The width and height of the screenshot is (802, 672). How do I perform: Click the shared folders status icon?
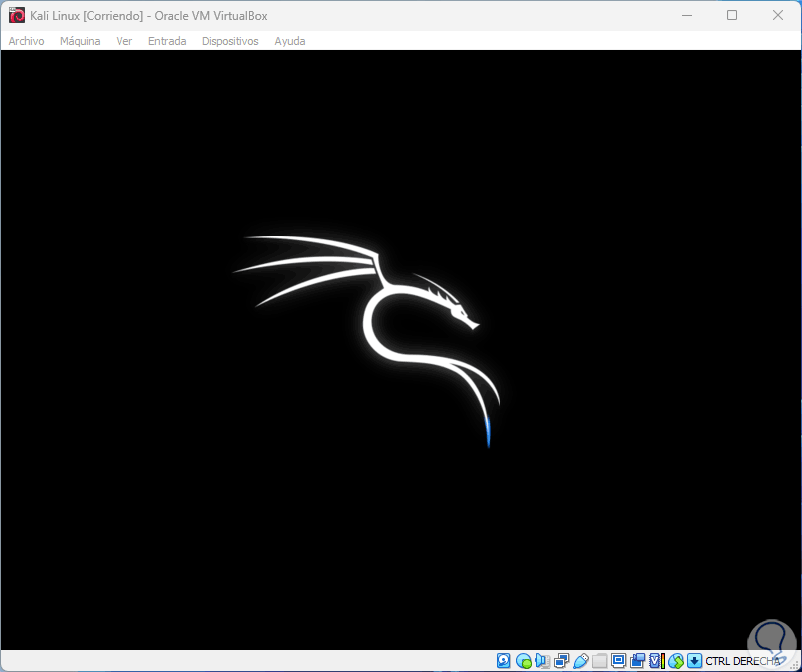pos(599,661)
